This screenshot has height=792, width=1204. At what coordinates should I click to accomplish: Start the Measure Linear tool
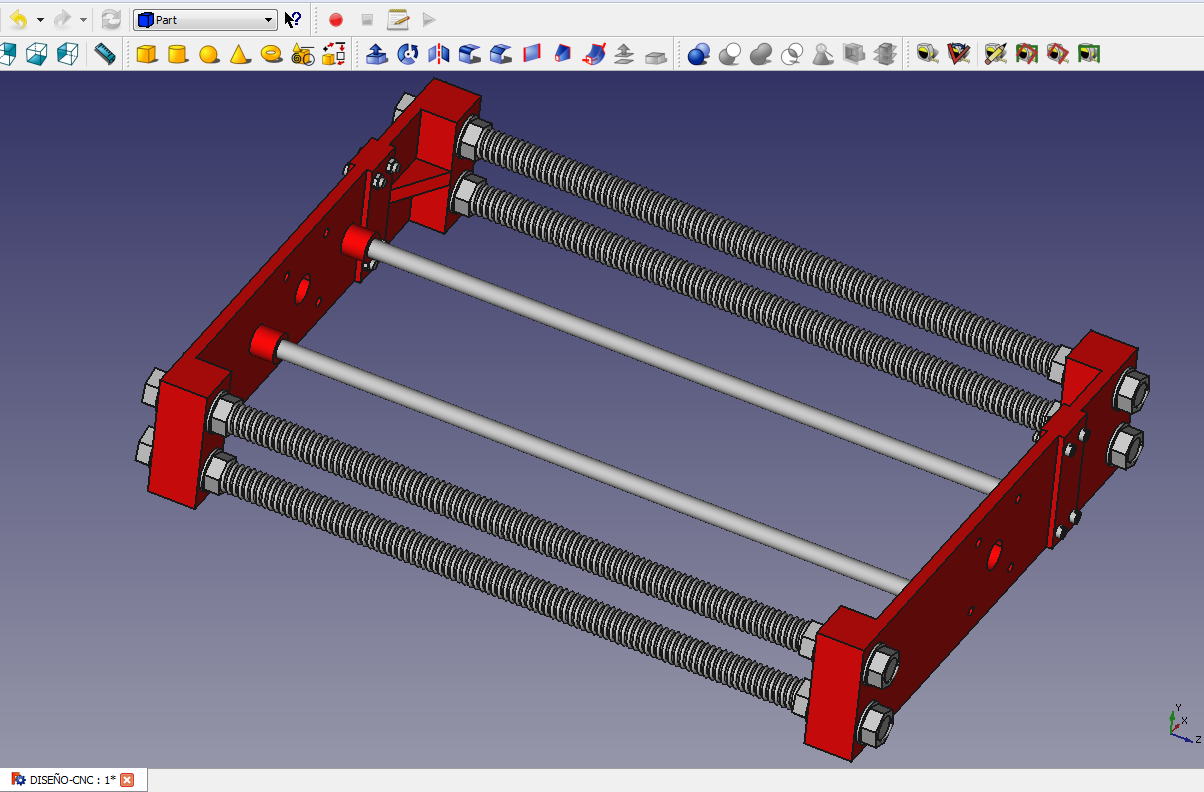coord(927,54)
